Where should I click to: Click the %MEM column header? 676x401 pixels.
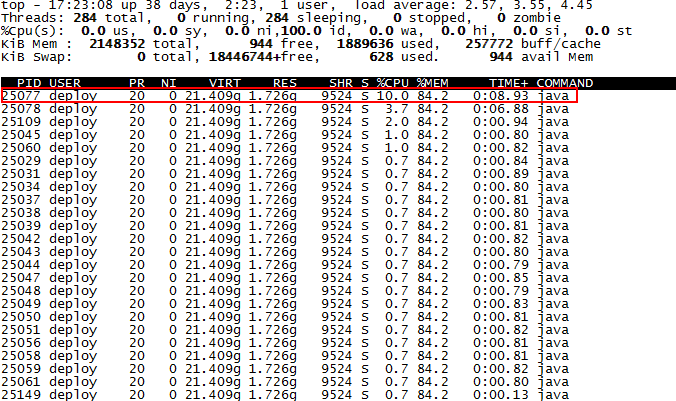pos(432,83)
